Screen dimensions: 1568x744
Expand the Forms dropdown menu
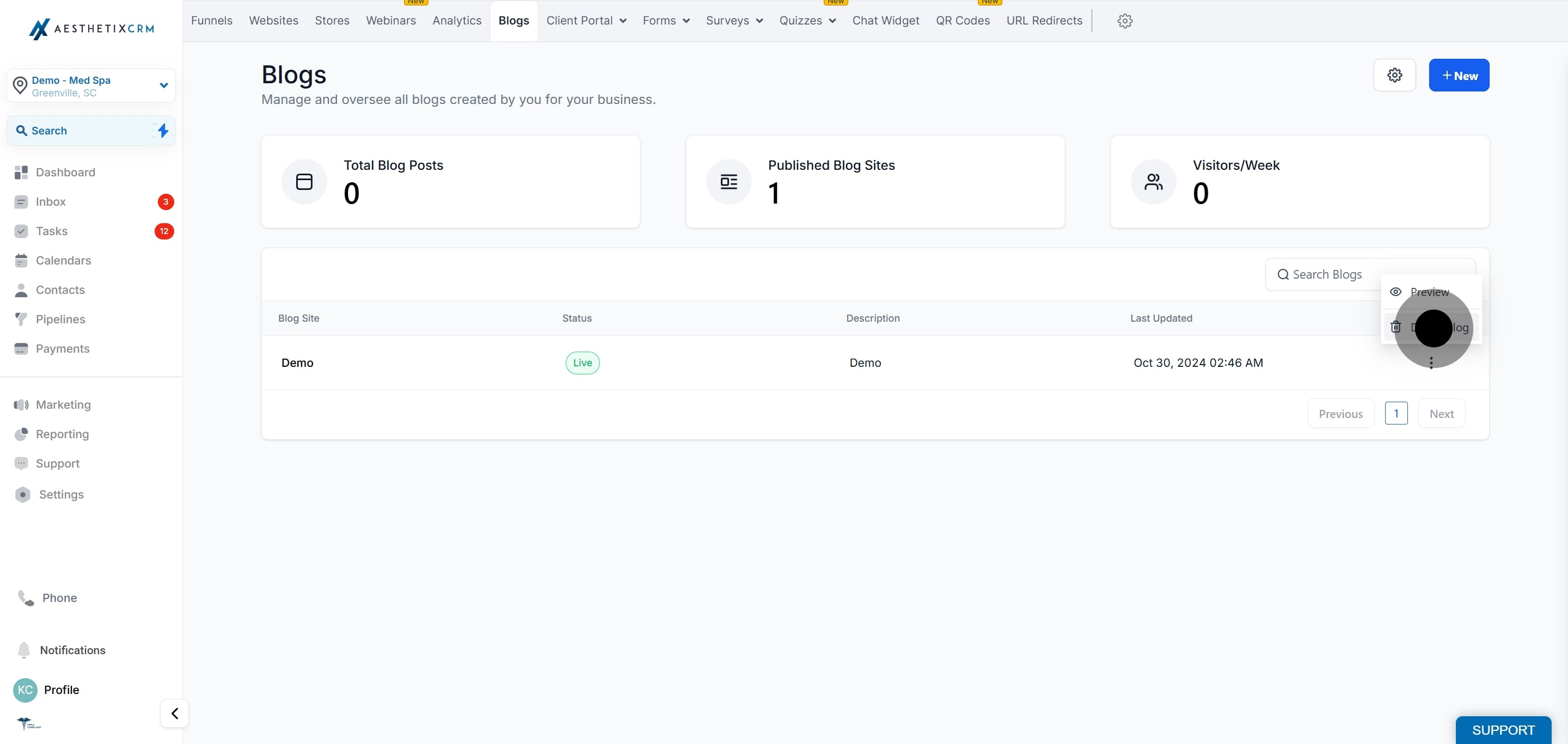(x=665, y=21)
